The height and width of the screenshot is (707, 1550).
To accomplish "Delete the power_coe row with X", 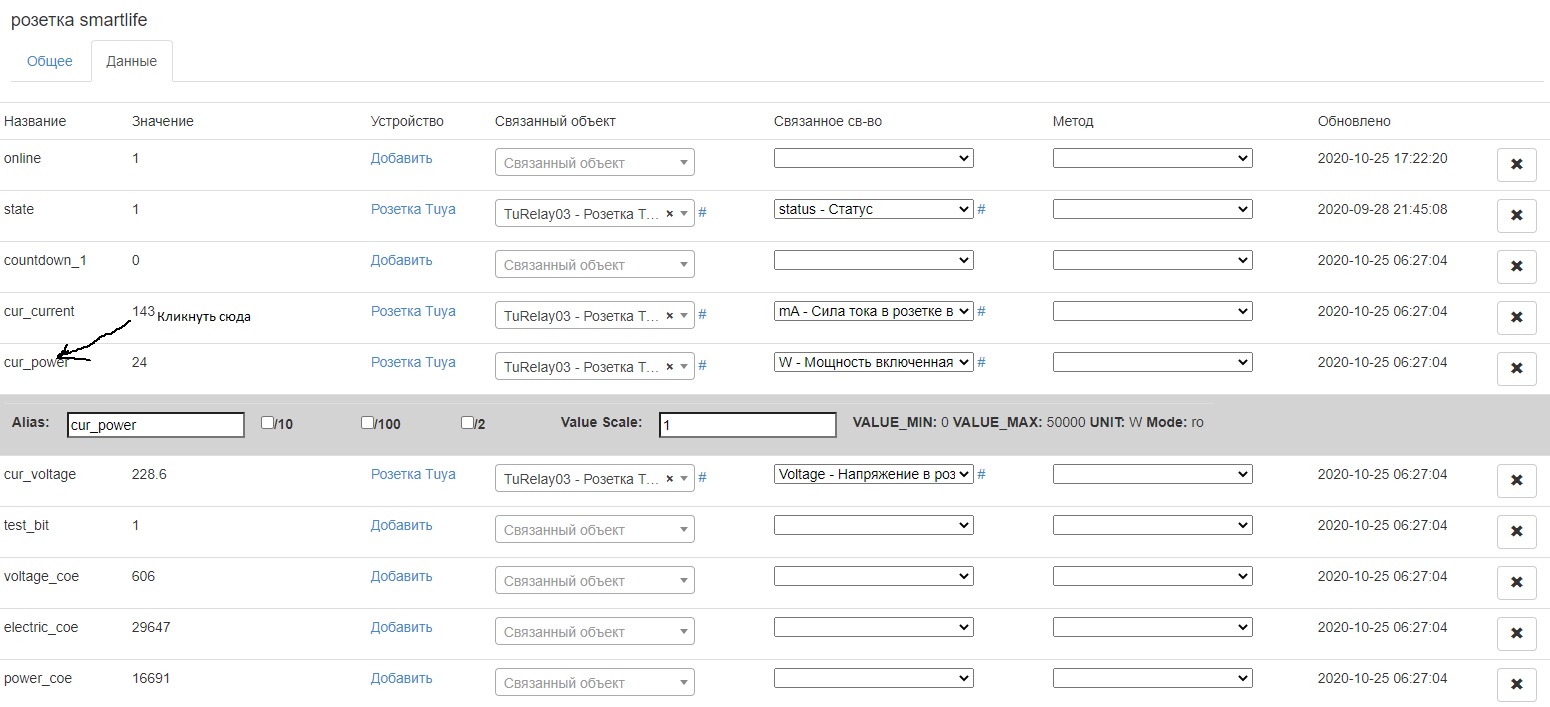I will pyautogui.click(x=1516, y=685).
